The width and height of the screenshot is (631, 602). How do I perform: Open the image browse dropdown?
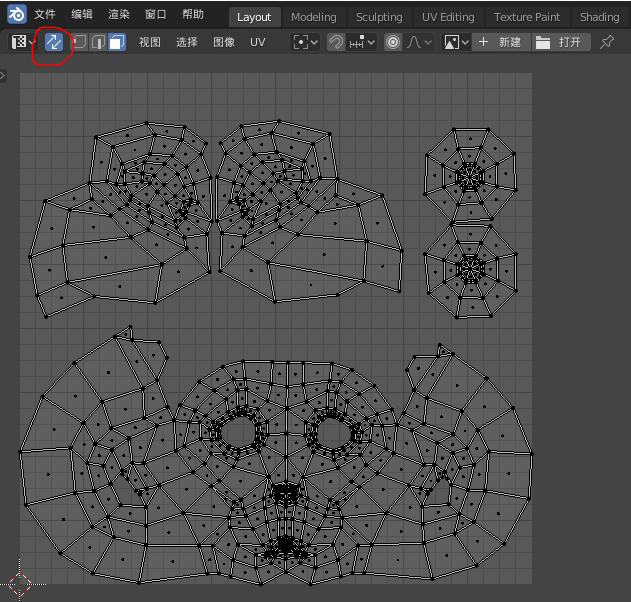(456, 42)
